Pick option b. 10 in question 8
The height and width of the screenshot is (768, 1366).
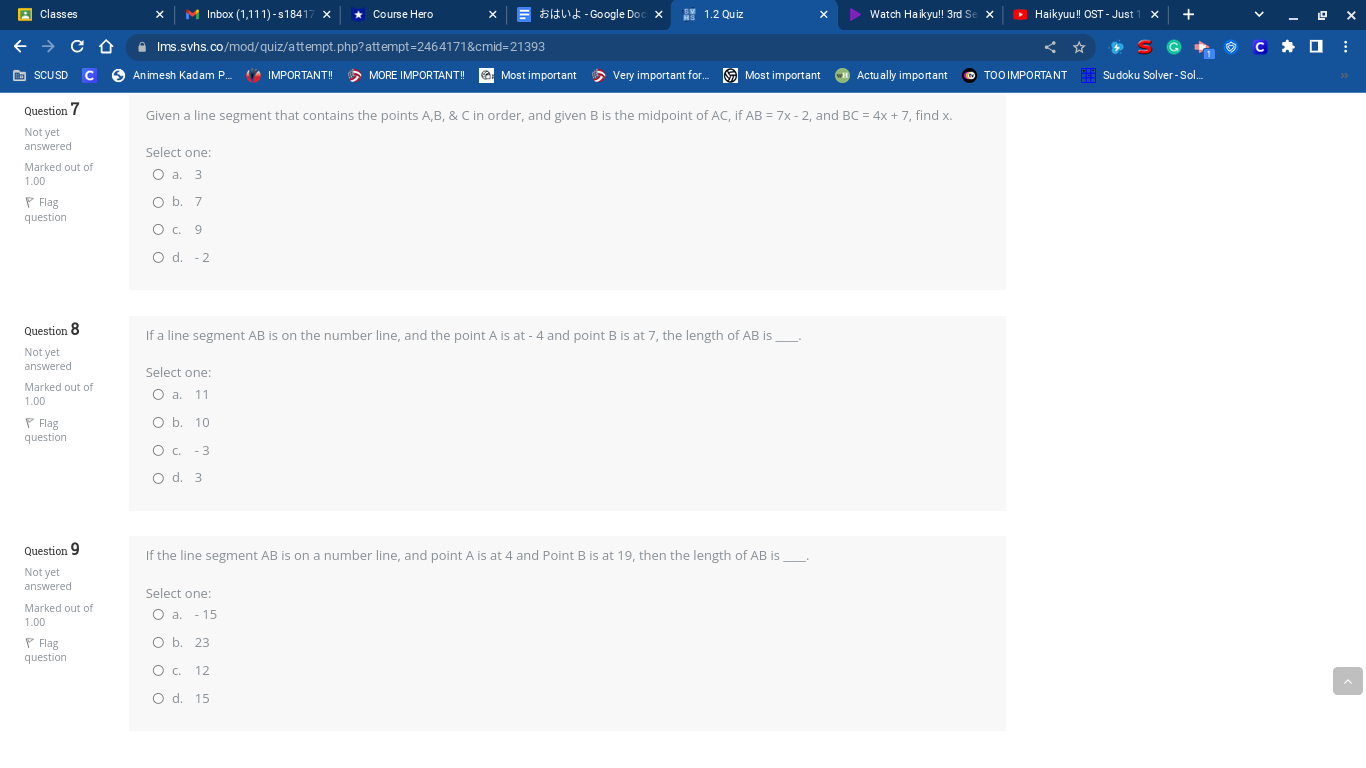[158, 422]
